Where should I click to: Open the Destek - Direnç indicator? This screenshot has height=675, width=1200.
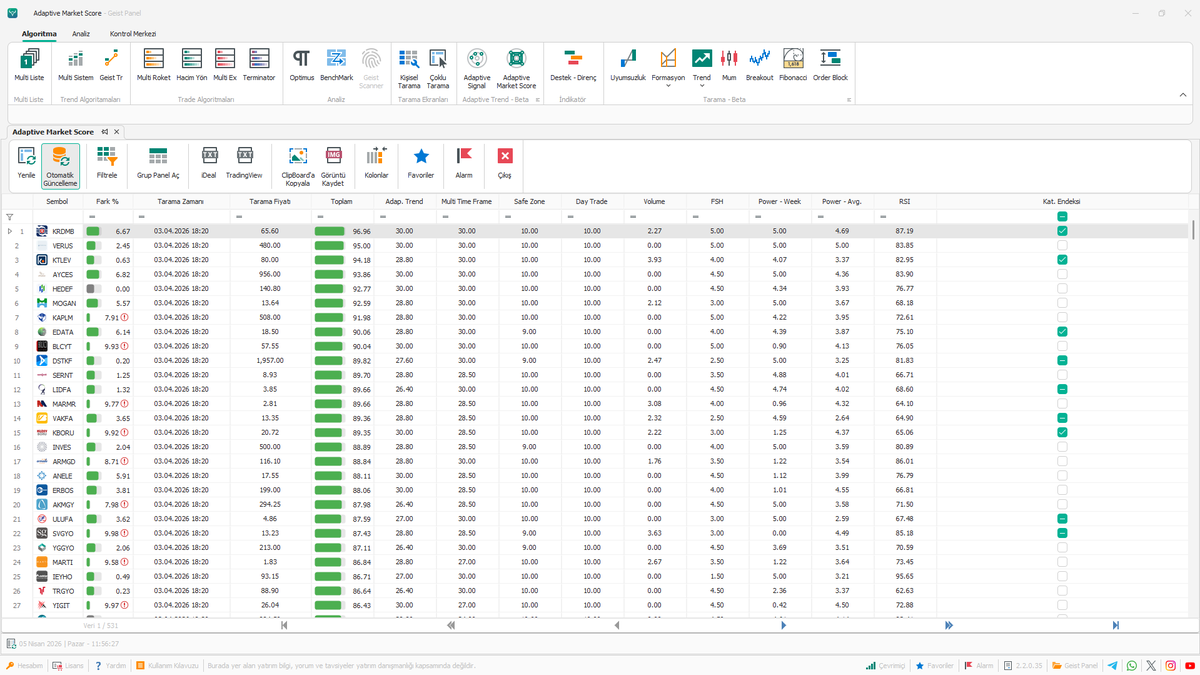[573, 65]
